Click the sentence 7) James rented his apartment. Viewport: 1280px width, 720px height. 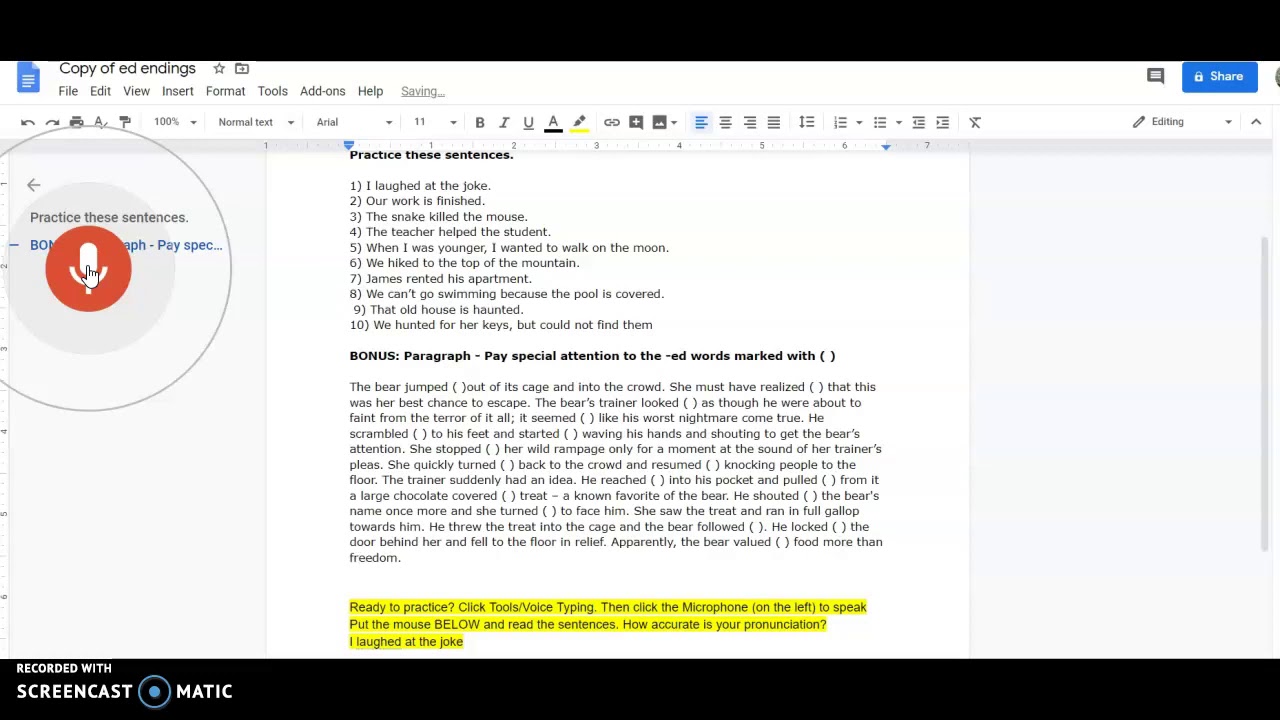click(x=440, y=279)
